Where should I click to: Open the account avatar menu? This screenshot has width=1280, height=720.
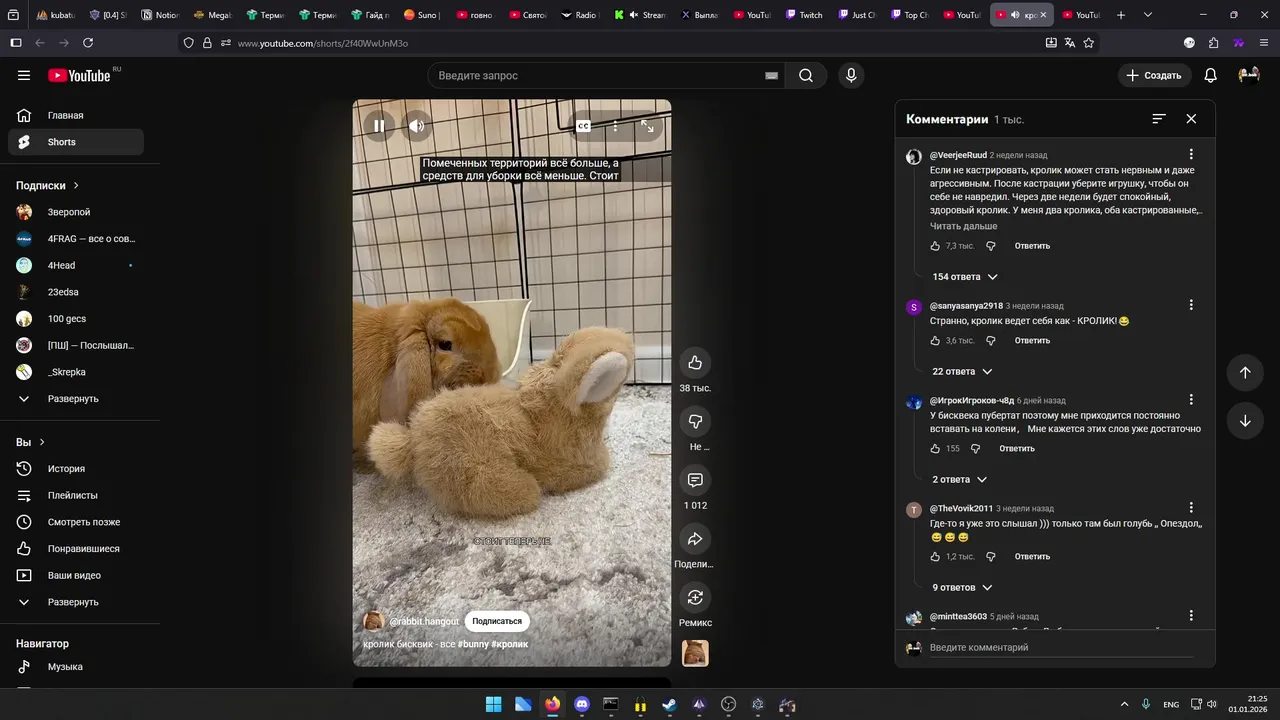point(1249,75)
